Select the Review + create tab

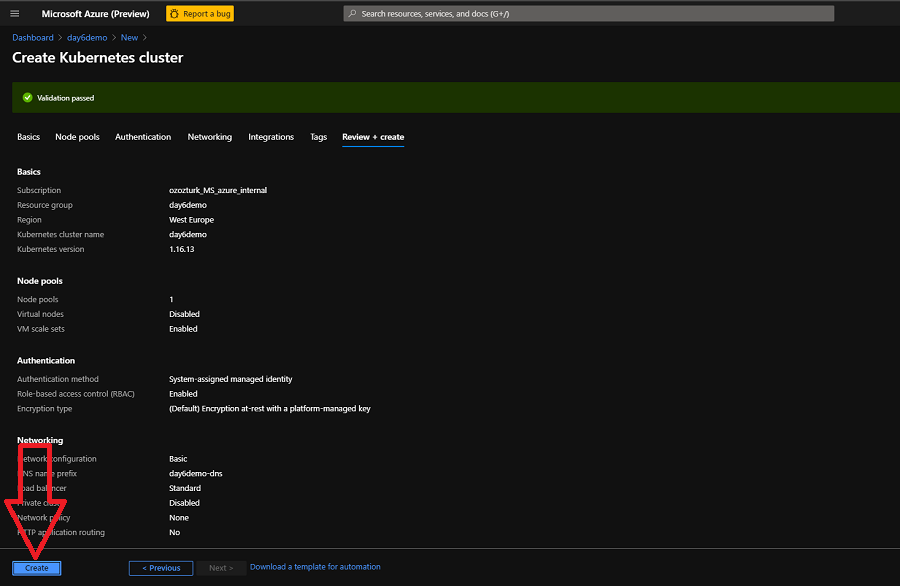pyautogui.click(x=373, y=137)
